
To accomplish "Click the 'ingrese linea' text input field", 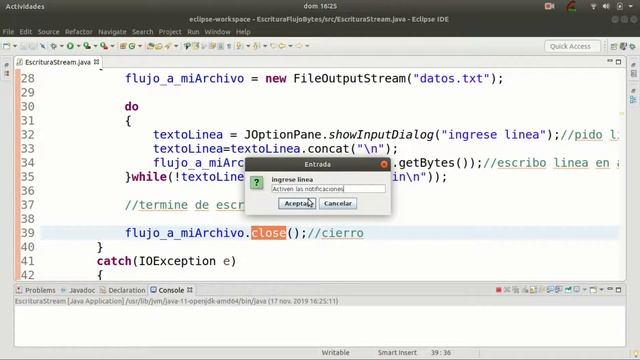I will pos(328,189).
